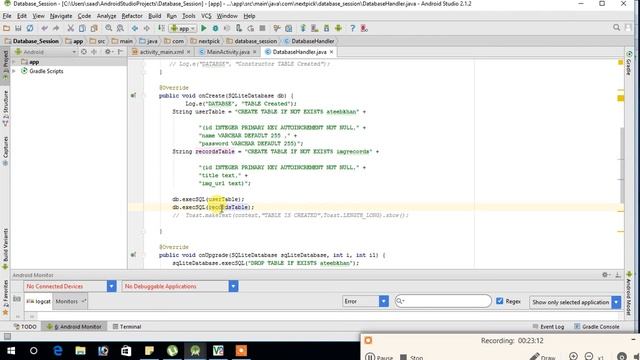Click the Open folder toolbar icon
The image size is (640, 360).
pyautogui.click(x=7, y=28)
